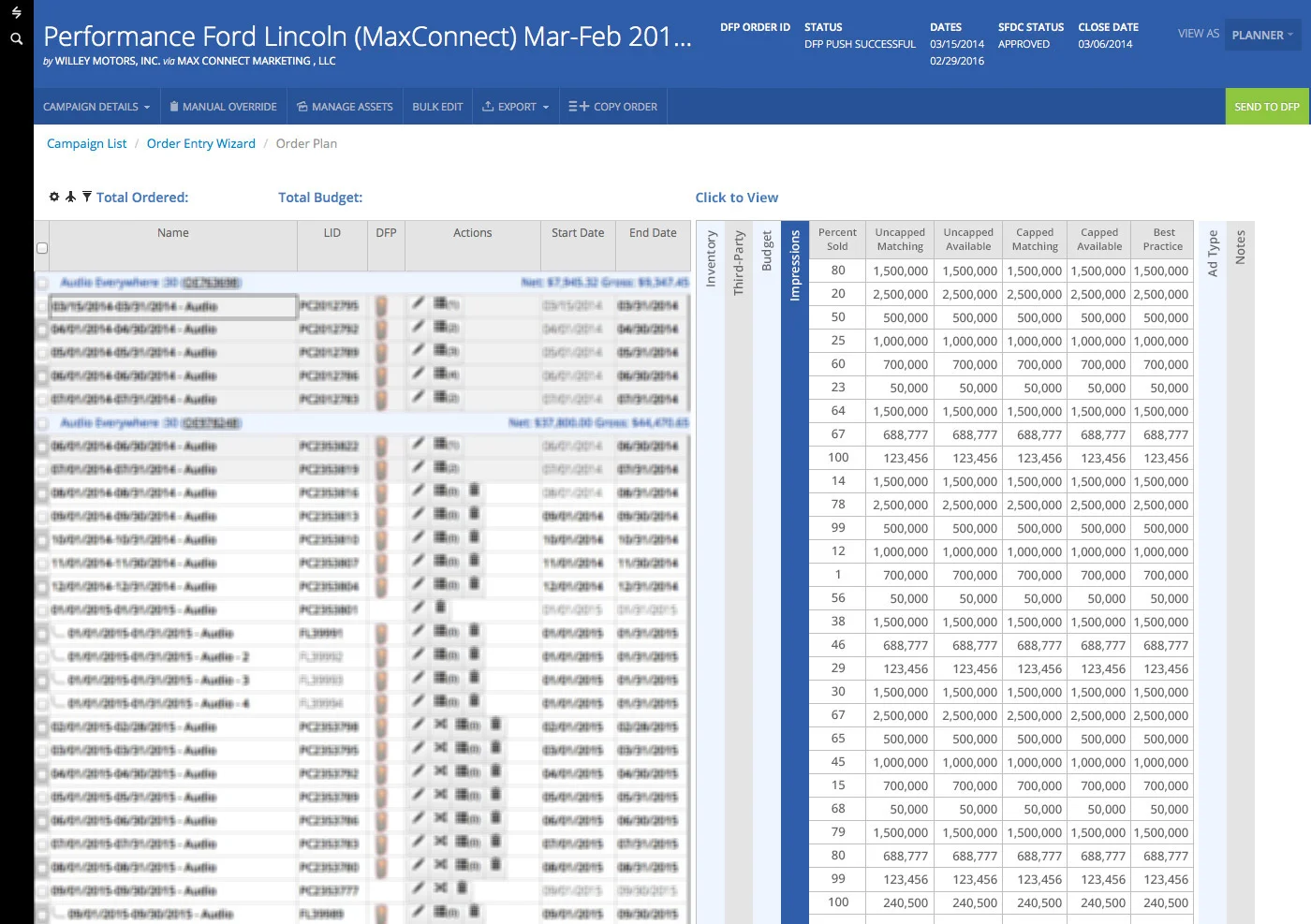
Task: Open search via the magnifier sidebar icon
Action: point(16,38)
